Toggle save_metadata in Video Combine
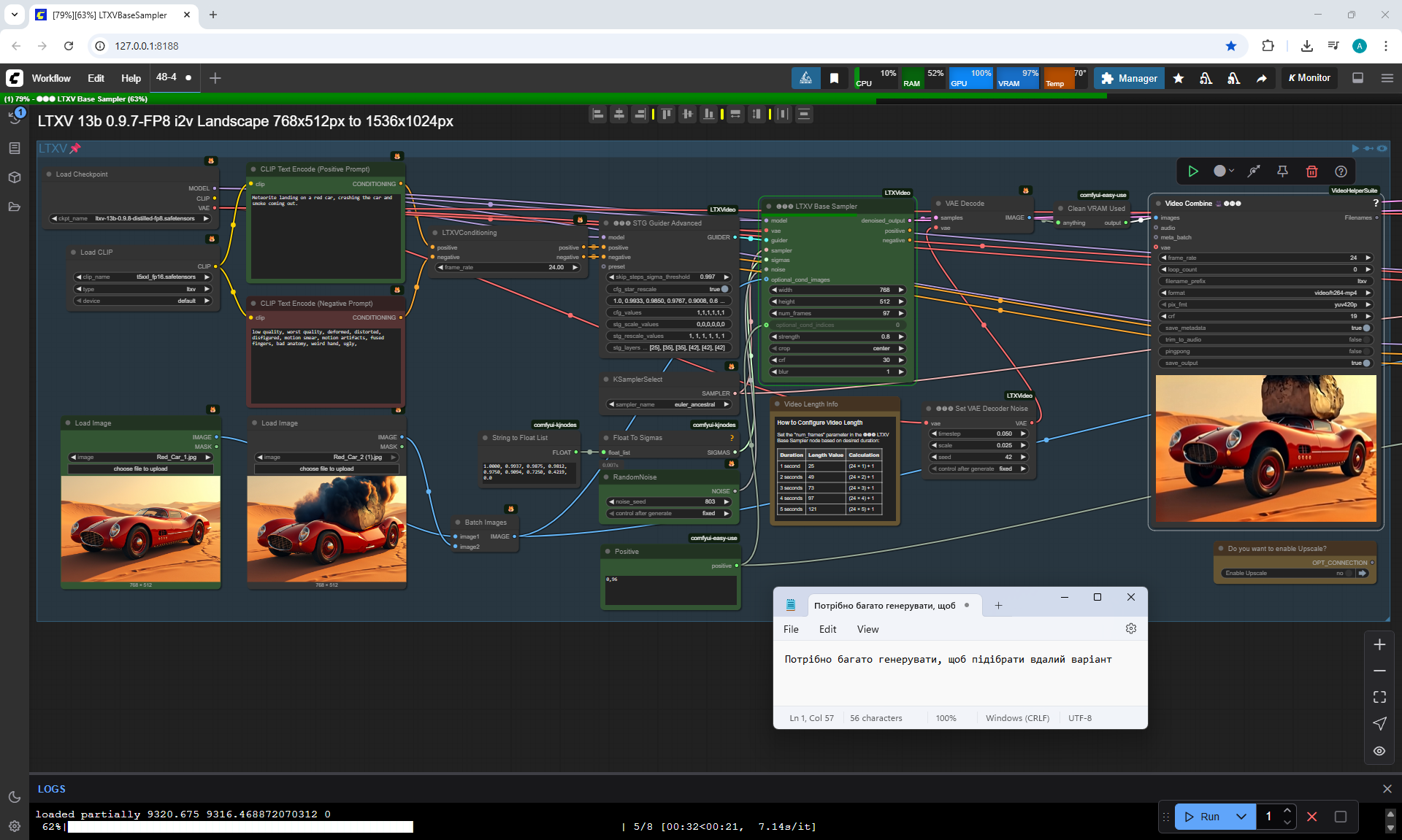Screen dimensions: 1402x840 coord(1366,328)
